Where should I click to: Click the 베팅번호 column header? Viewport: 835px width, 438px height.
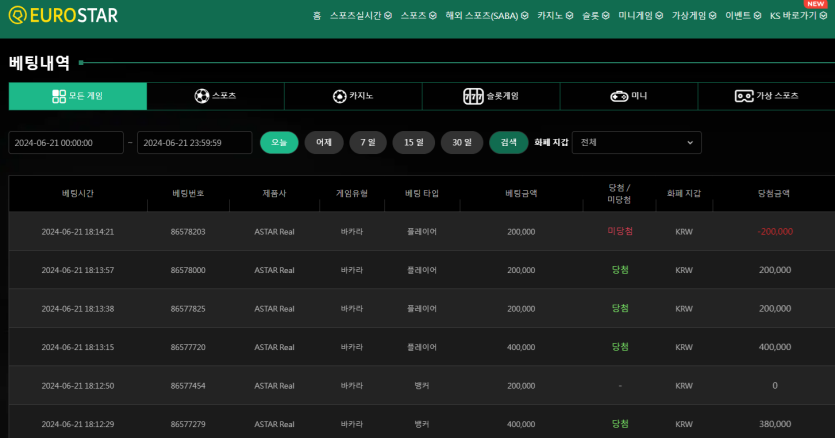(188, 193)
